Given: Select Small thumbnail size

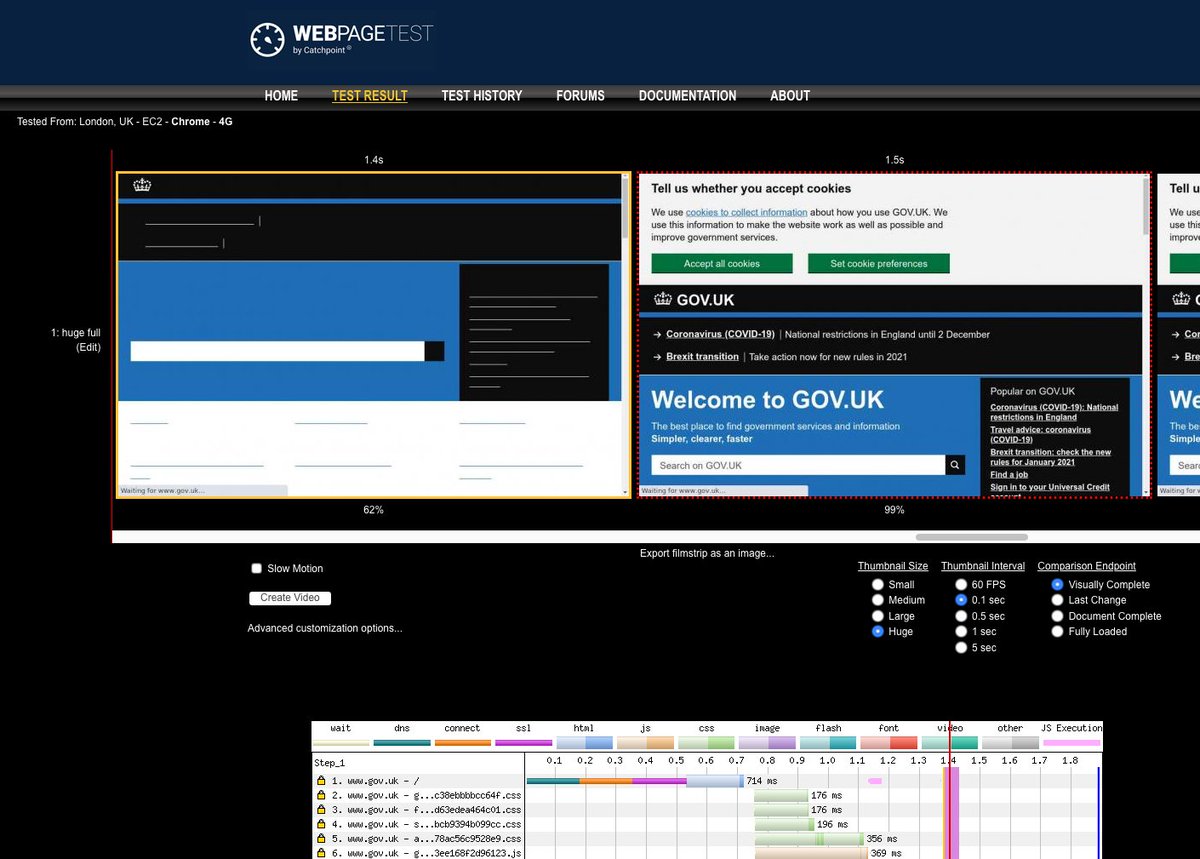Looking at the screenshot, I should point(878,585).
